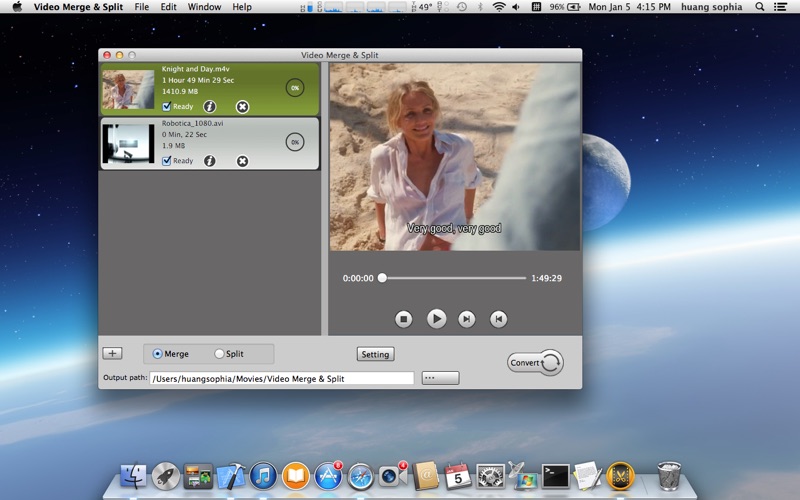The image size is (800, 500).
Task: Open Spotlight search in menu bar
Action: tap(760, 7)
